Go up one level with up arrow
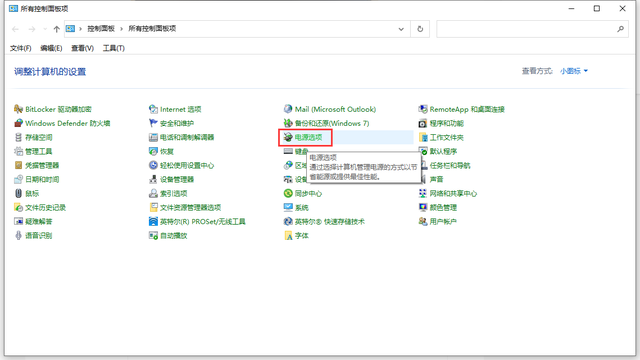This screenshot has height=360, width=640. pos(56,29)
